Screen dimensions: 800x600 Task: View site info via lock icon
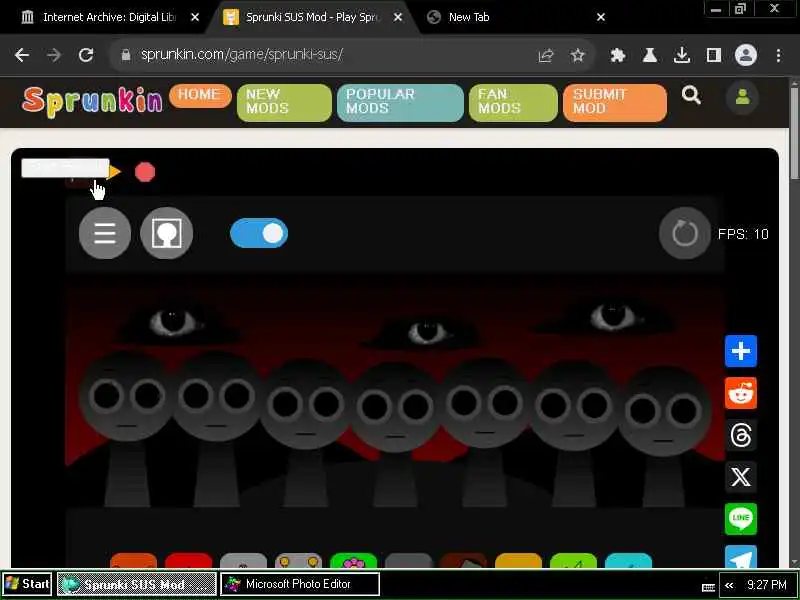click(126, 55)
